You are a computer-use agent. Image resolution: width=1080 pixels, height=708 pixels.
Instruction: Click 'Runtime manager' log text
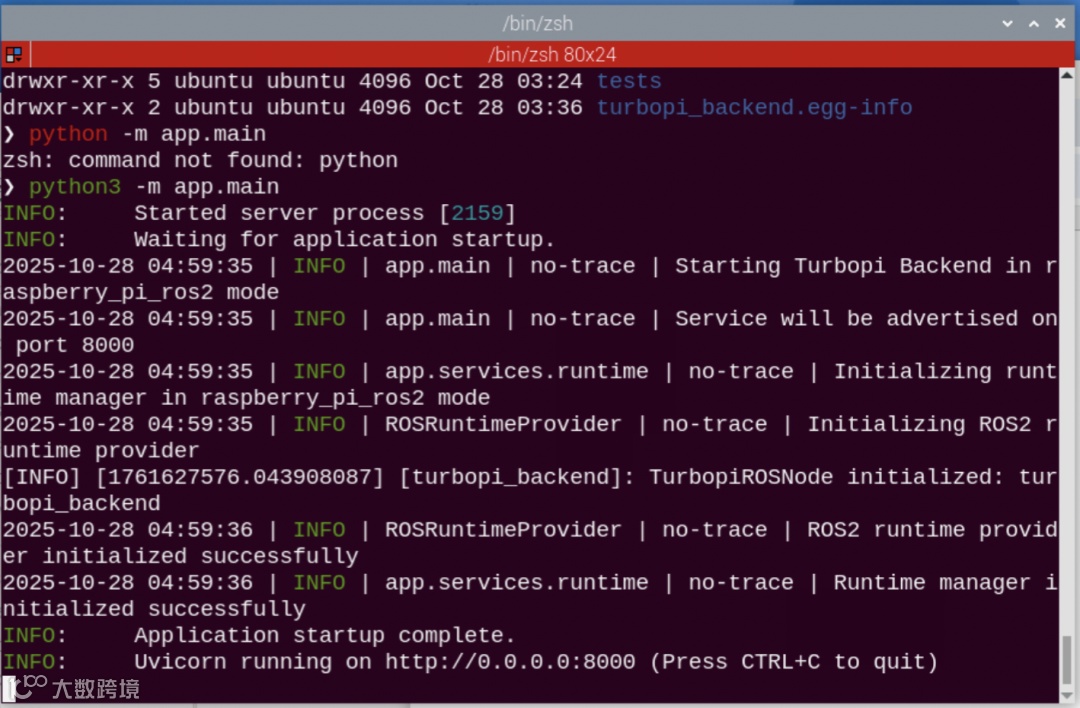(932, 583)
